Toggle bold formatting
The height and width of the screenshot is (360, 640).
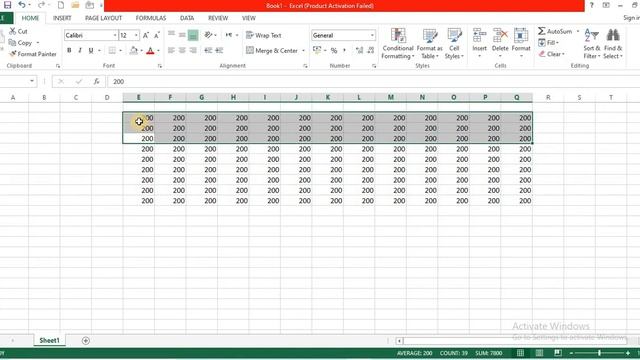(x=69, y=50)
